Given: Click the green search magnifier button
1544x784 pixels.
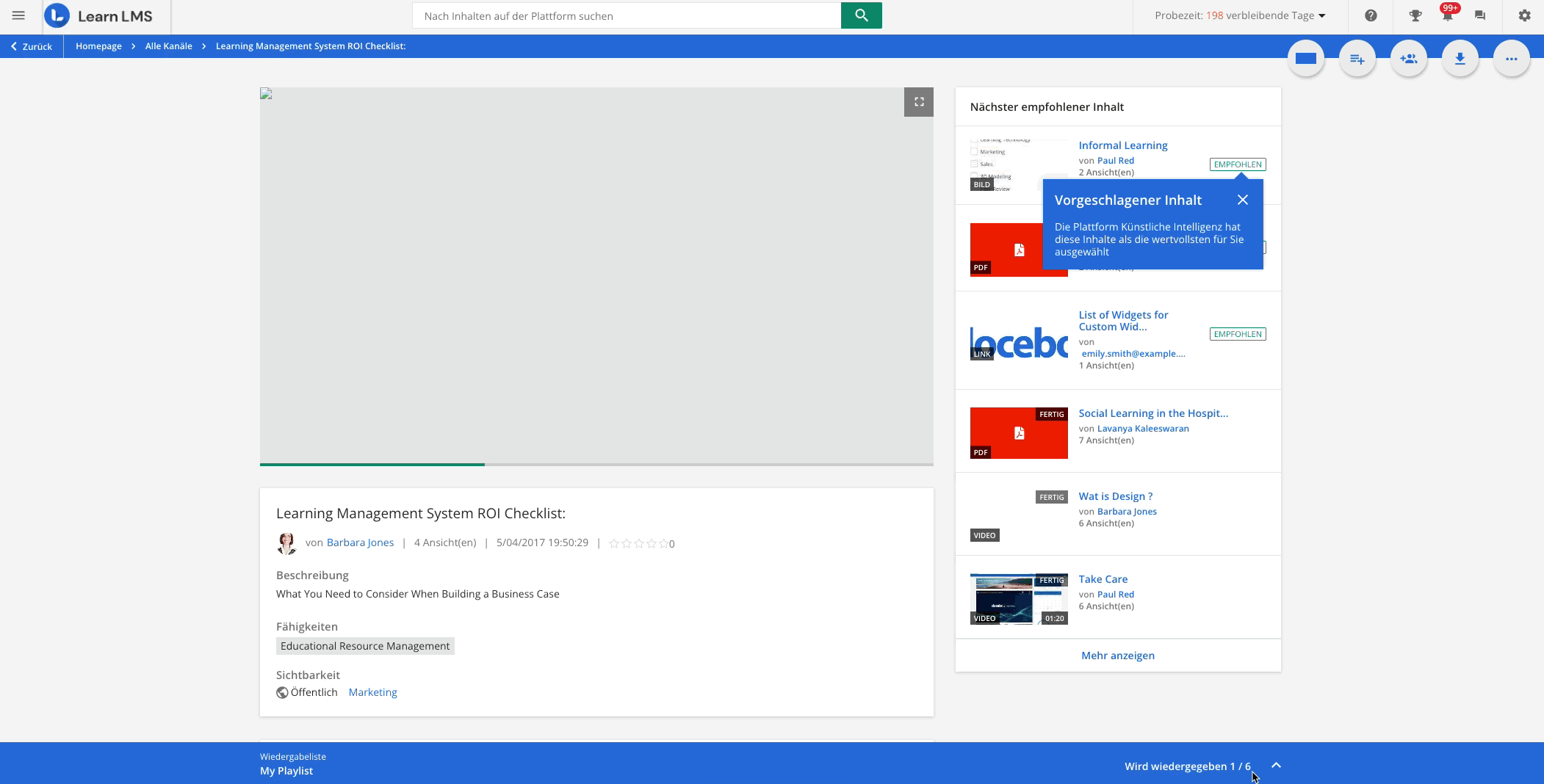Looking at the screenshot, I should 861,15.
